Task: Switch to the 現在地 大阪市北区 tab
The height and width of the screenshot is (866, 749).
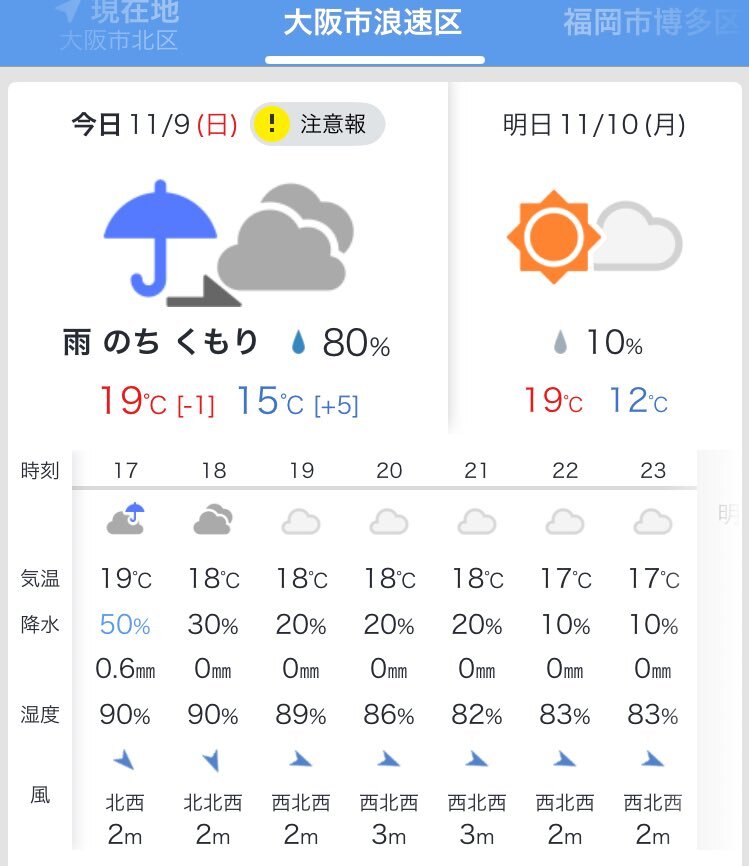Action: pos(119,27)
